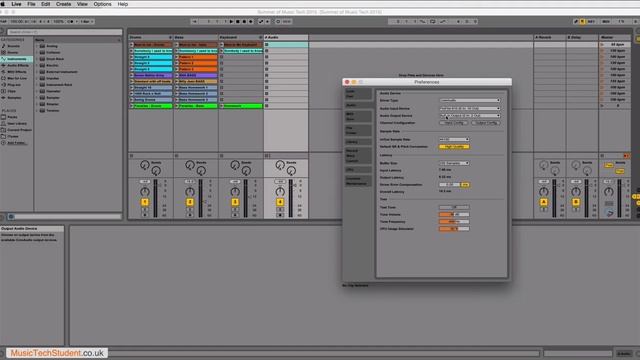The image size is (640, 360).
Task: Select the Audio track header
Action: click(x=286, y=38)
